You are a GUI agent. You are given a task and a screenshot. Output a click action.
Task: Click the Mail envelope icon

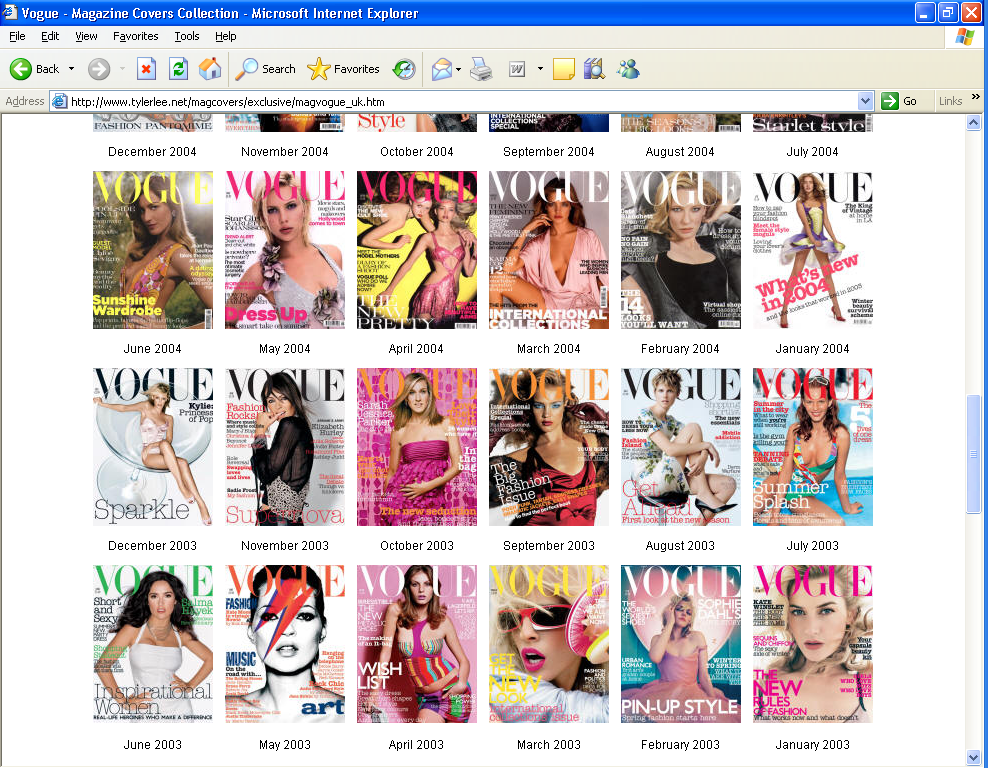click(442, 69)
